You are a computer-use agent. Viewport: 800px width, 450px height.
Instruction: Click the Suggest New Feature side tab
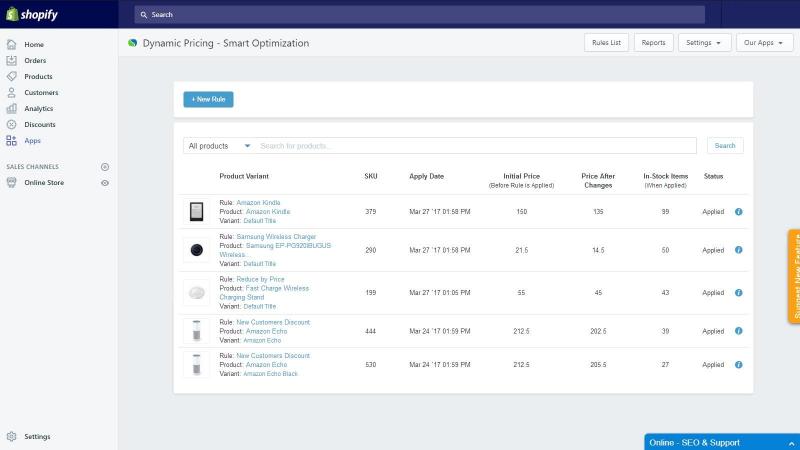[x=794, y=277]
